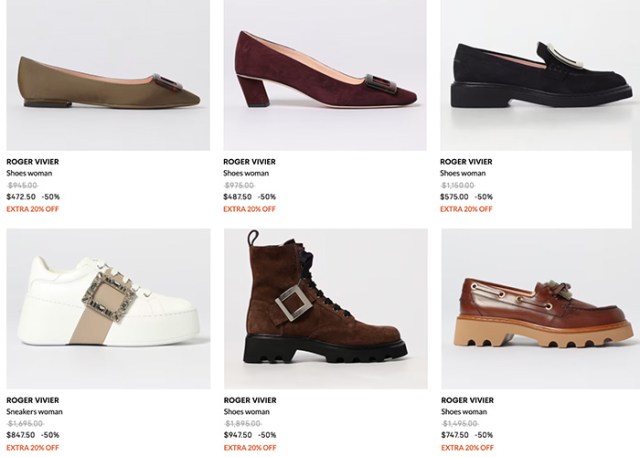Click "Shoes woman" label under the olive flat
The width and height of the screenshot is (640, 457).
29,173
